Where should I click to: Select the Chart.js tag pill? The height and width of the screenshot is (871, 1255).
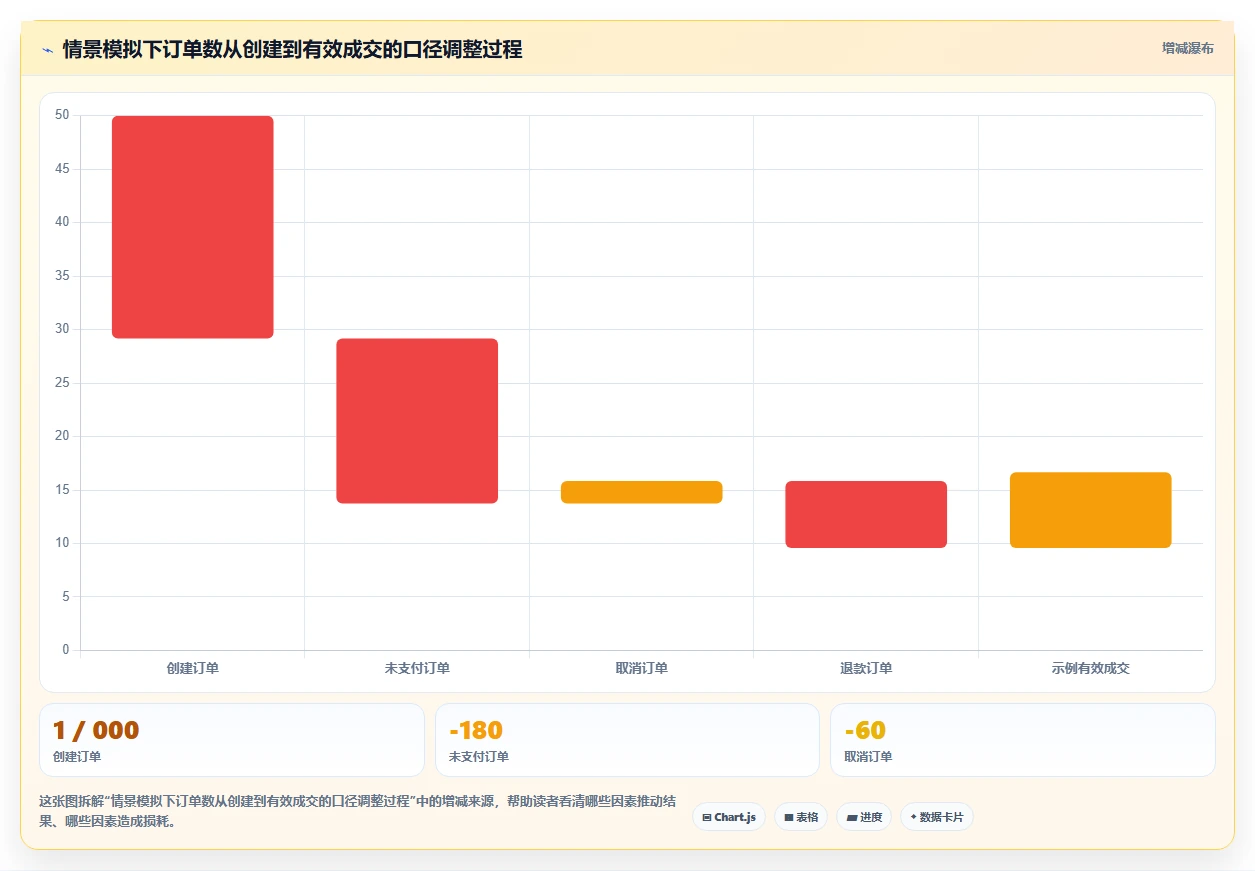click(729, 817)
